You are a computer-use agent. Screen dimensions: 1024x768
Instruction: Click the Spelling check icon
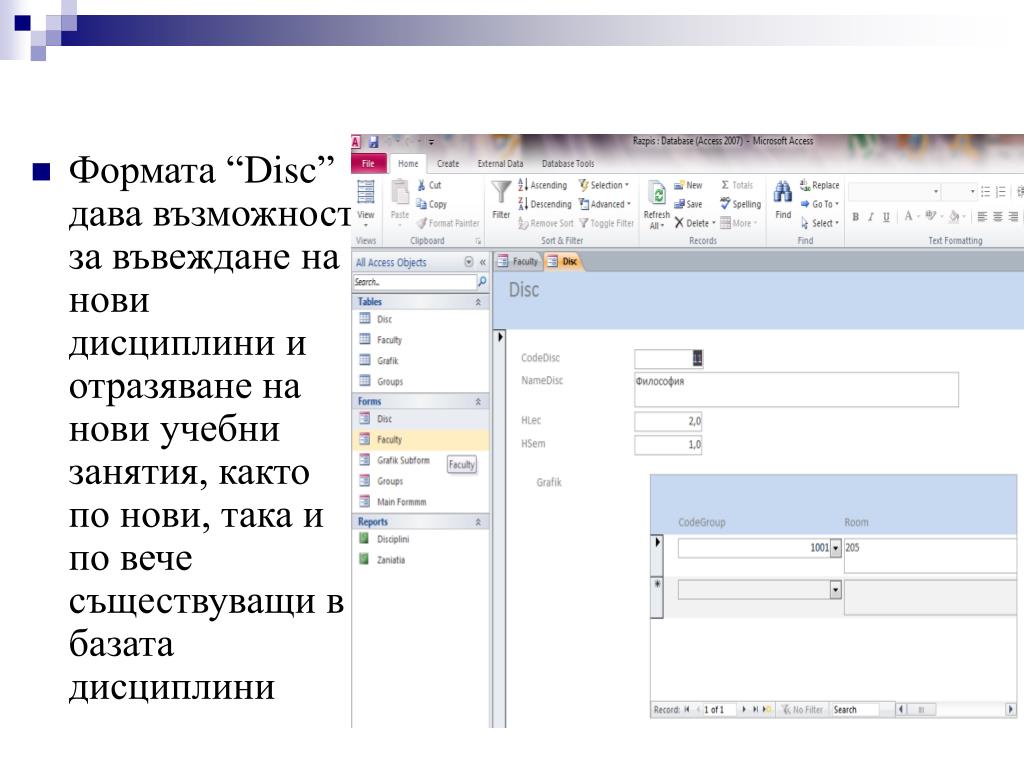click(x=726, y=204)
